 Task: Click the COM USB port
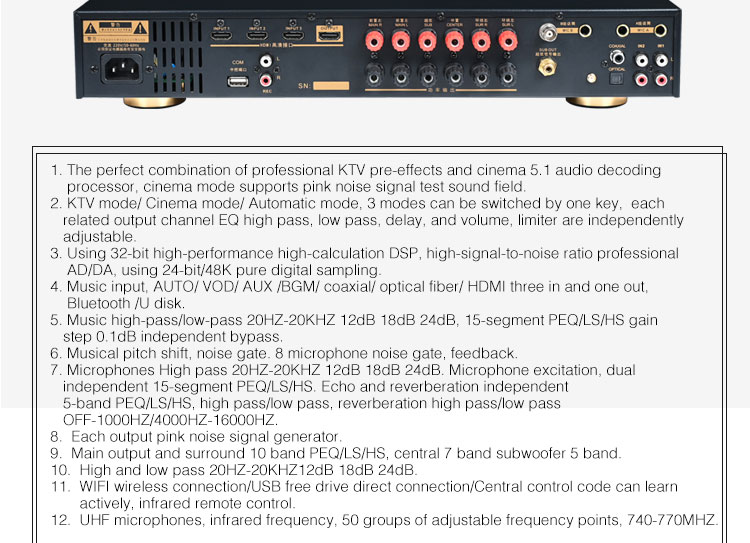click(x=238, y=81)
